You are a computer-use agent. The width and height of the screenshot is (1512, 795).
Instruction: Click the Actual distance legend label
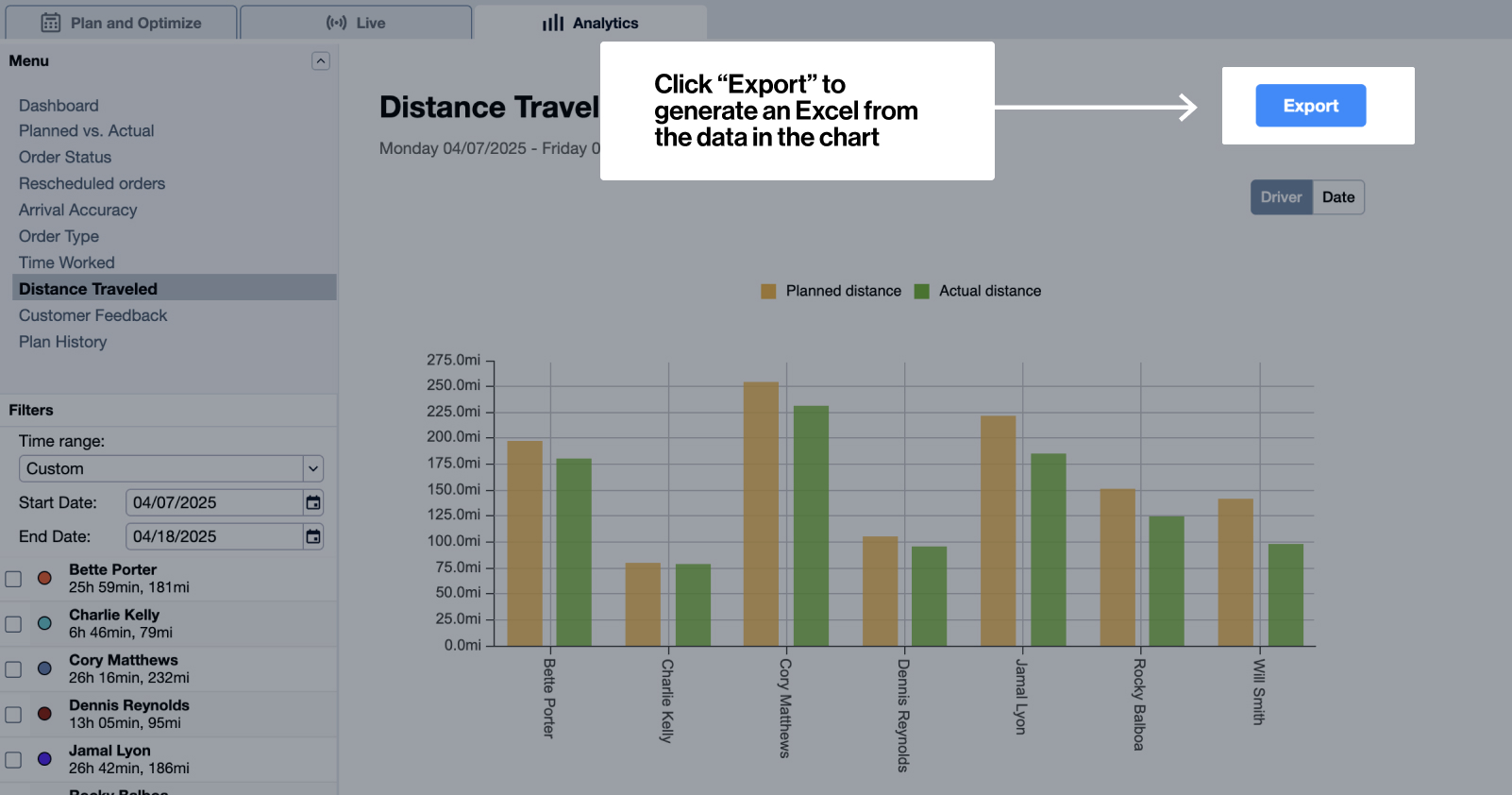pyautogui.click(x=990, y=291)
